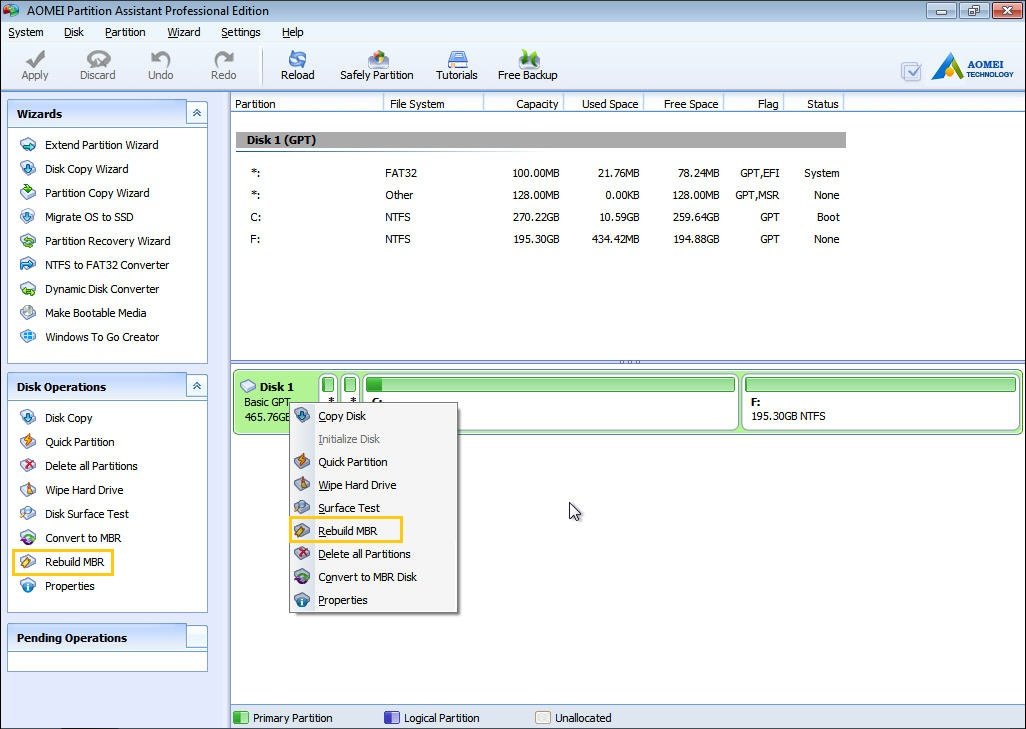Click the Free Backup toolbar icon
The width and height of the screenshot is (1026, 729).
tap(527, 65)
